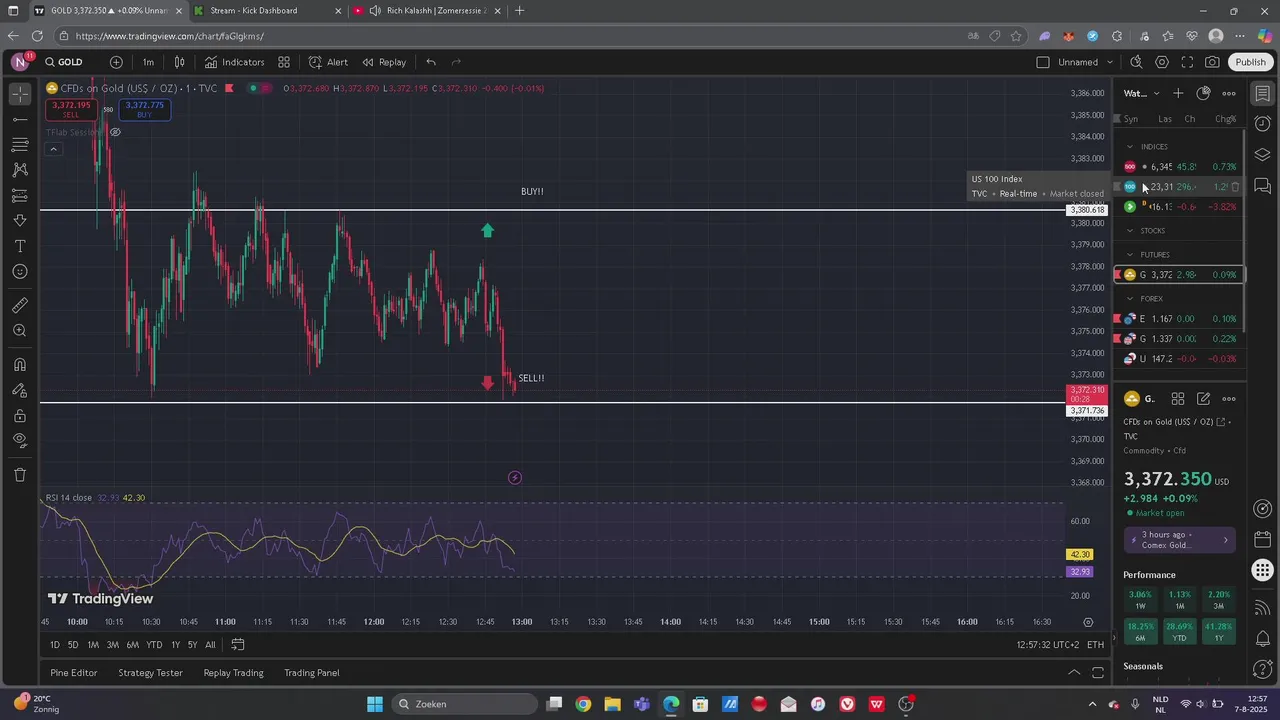Viewport: 1280px width, 720px height.
Task: Select the zoom in tool
Action: click(20, 330)
